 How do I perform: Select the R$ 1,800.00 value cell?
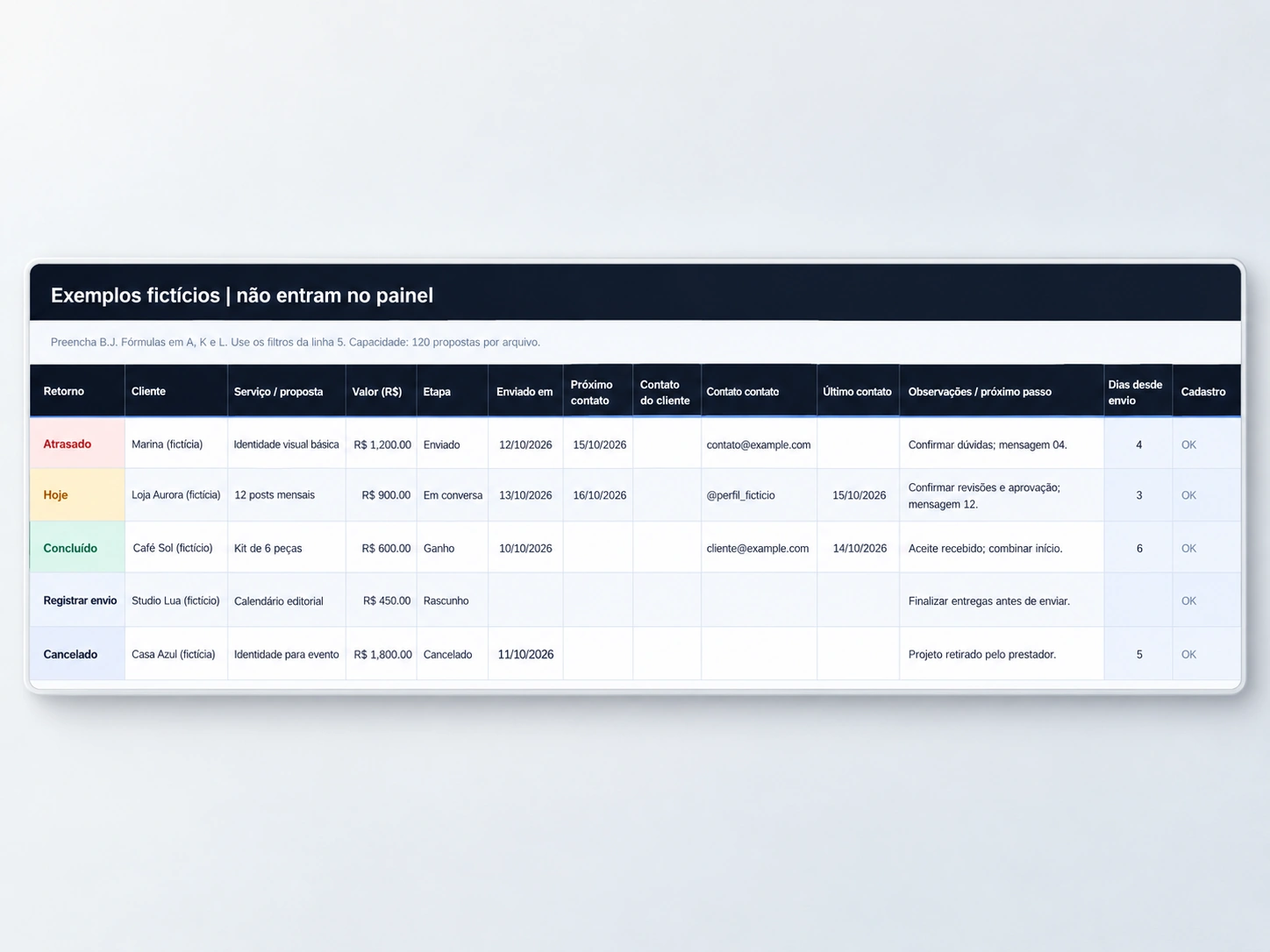(x=381, y=654)
